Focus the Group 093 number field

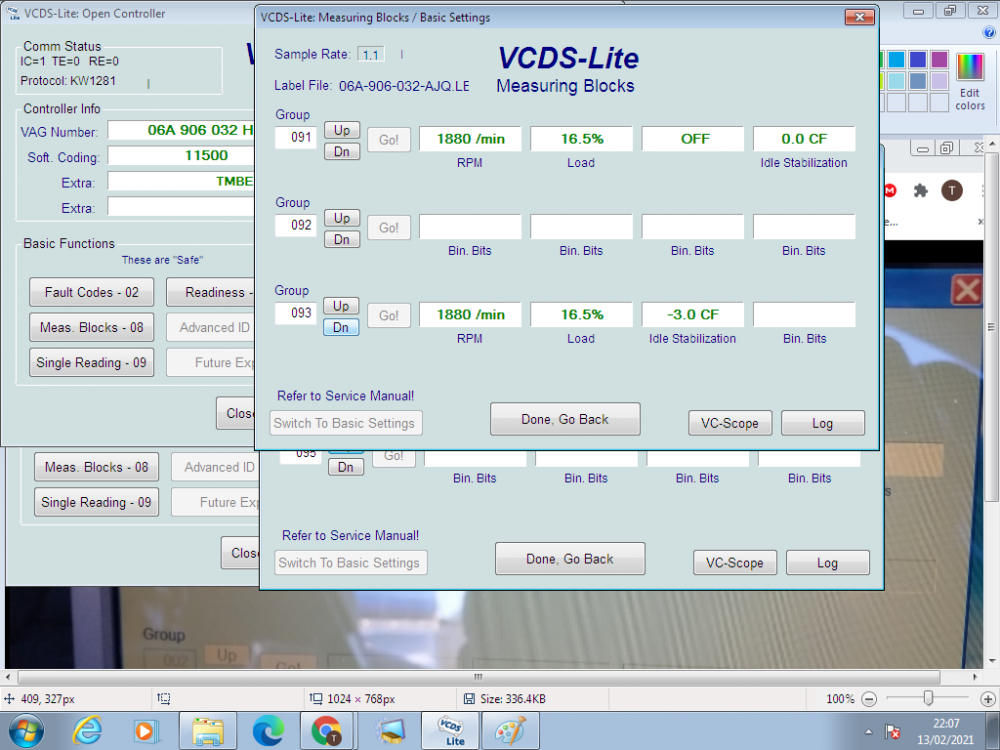click(x=296, y=314)
